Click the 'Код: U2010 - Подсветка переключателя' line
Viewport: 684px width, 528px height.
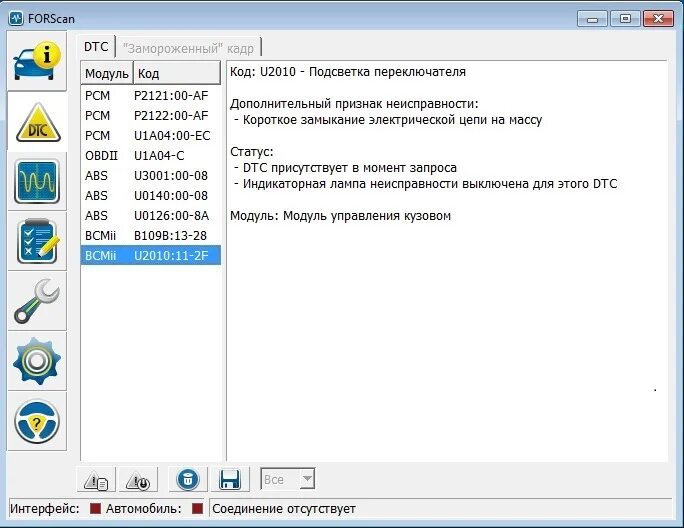click(348, 72)
